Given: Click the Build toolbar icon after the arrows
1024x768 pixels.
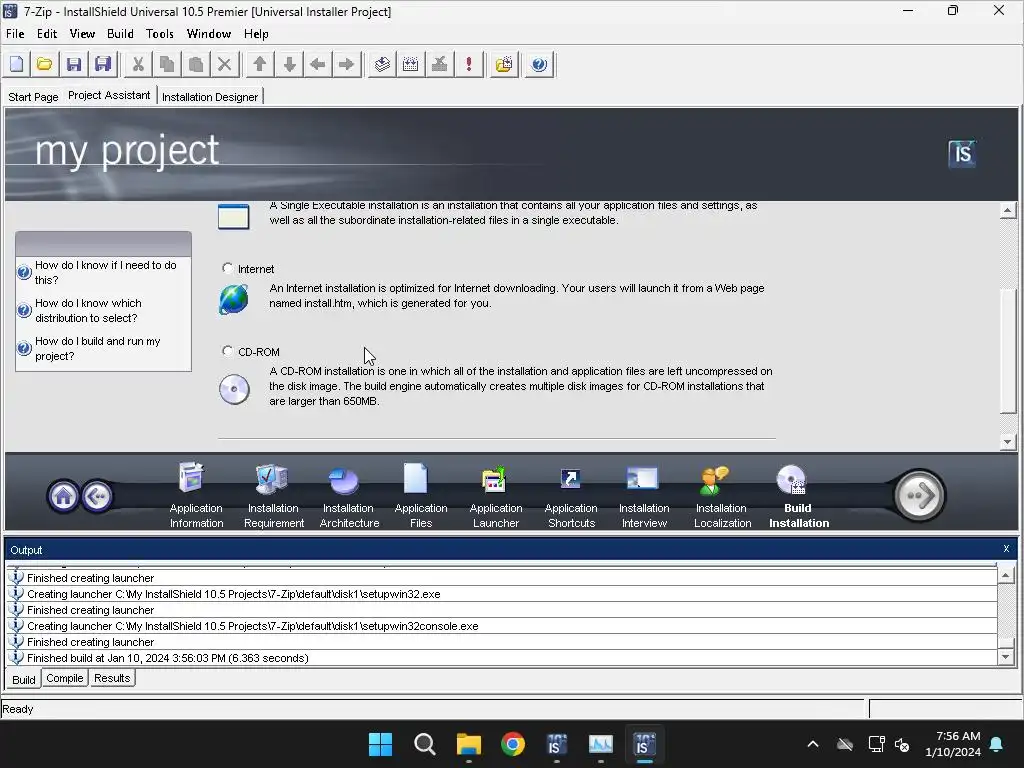Looking at the screenshot, I should tap(382, 64).
